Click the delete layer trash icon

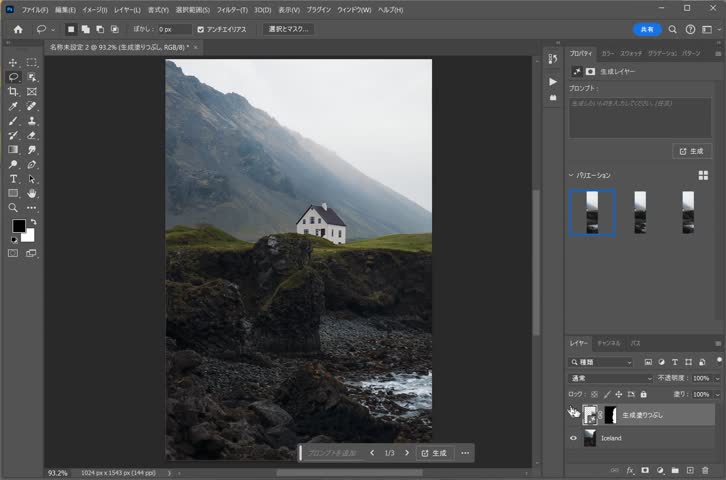tap(706, 469)
